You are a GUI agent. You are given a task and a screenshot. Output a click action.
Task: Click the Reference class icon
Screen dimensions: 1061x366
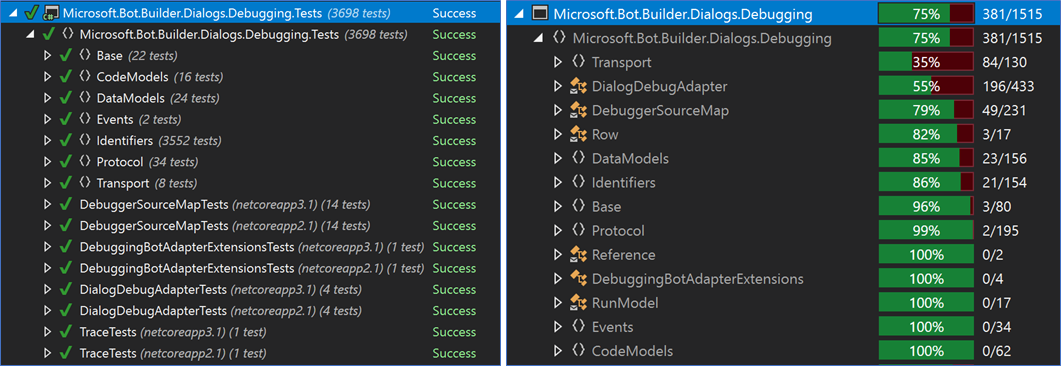(578, 255)
